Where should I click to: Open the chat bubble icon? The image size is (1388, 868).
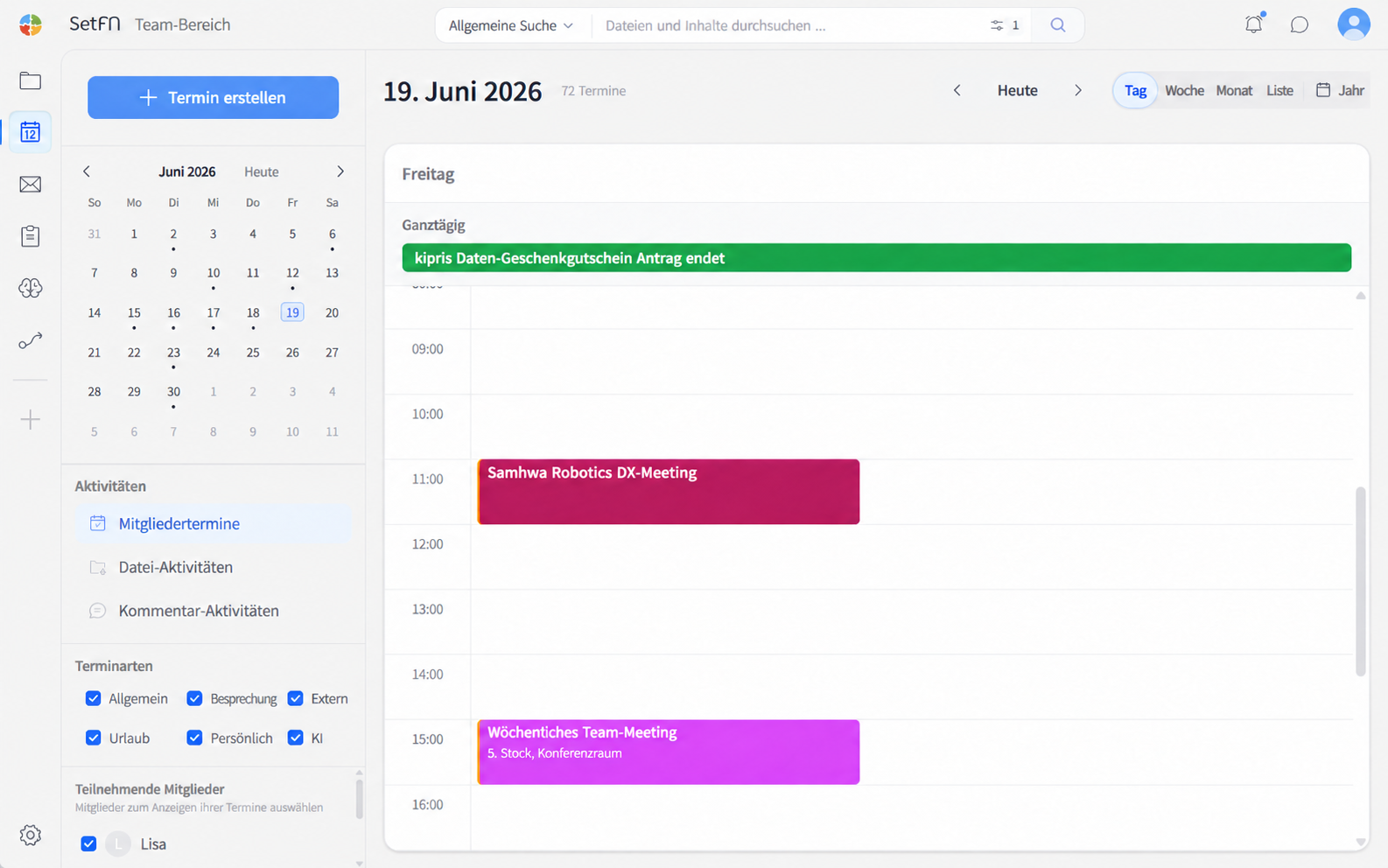[x=1300, y=24]
